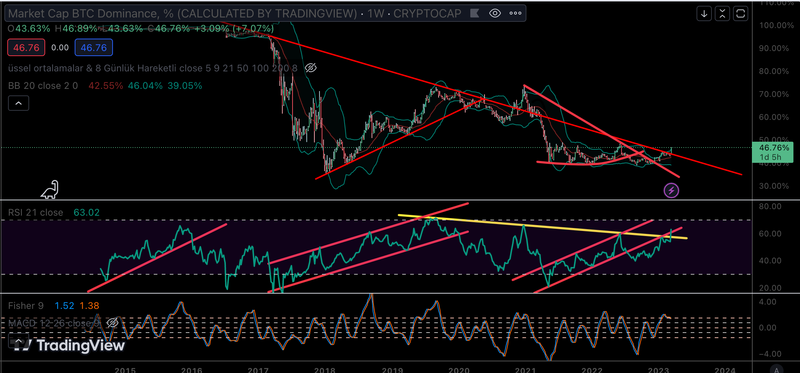Select the RSI 21 close indicator label

click(35, 212)
